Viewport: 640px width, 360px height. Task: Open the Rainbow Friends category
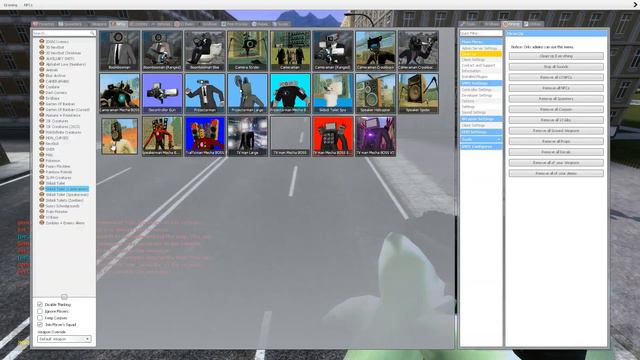(59, 172)
